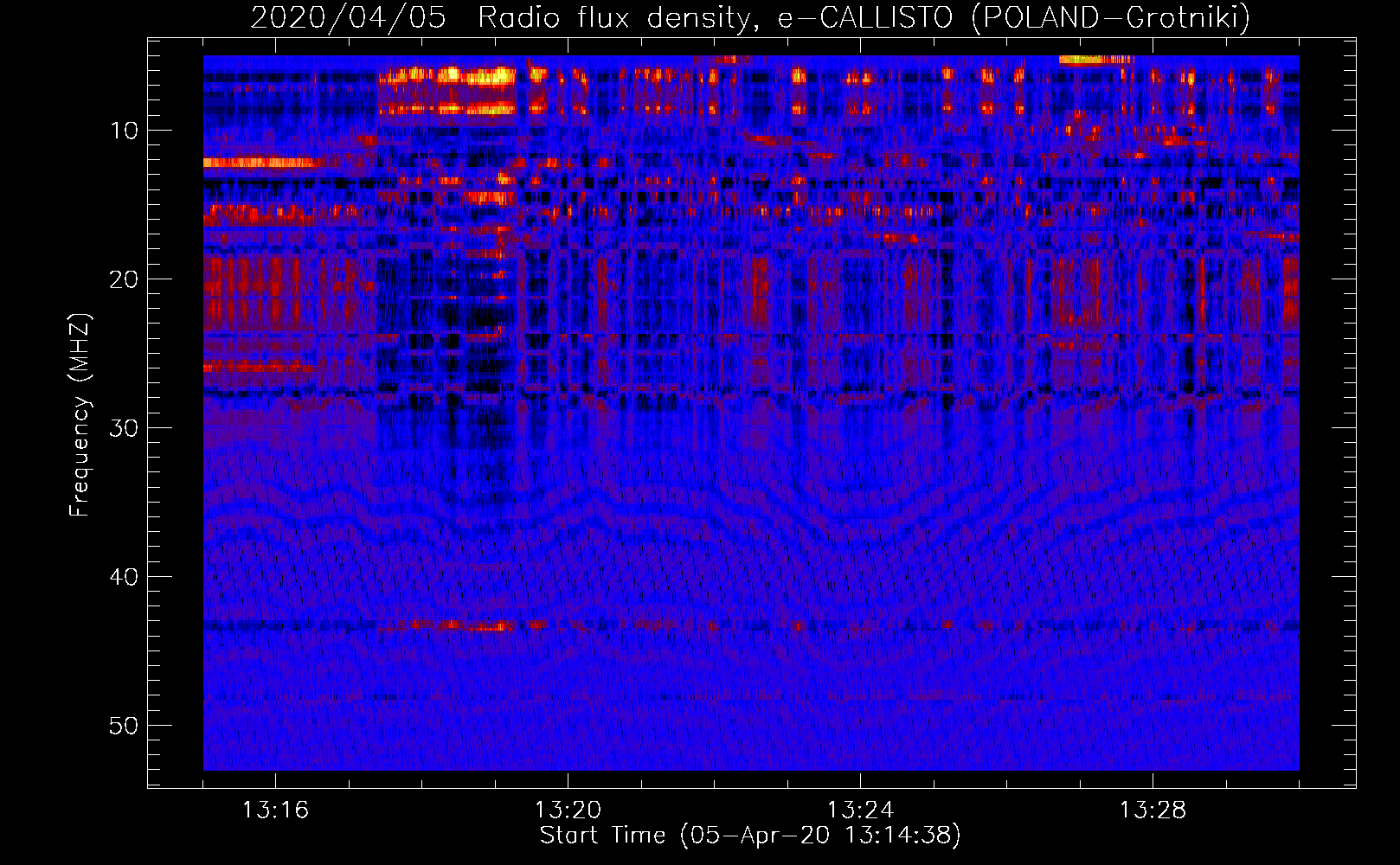
Task: Click the Frequency (MHZ) y-axis label
Action: pyautogui.click(x=80, y=415)
